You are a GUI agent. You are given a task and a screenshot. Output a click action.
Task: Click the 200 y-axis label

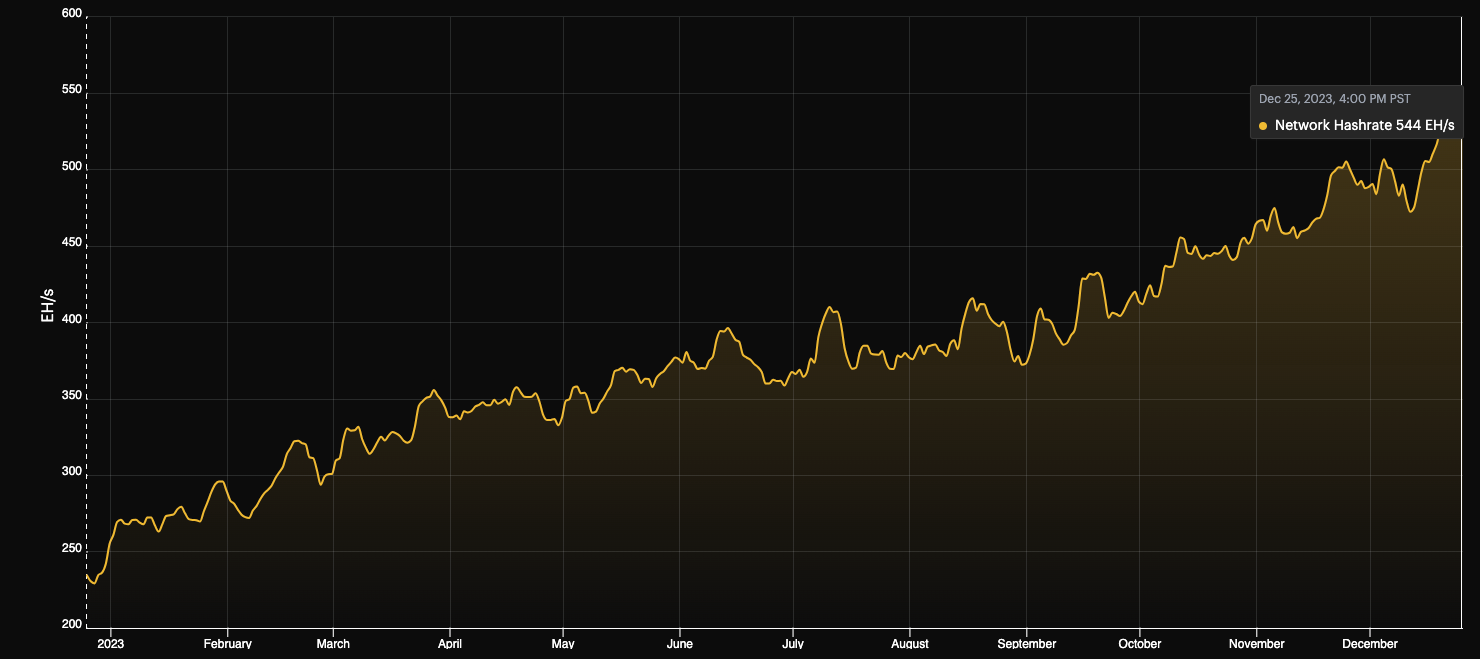point(71,624)
